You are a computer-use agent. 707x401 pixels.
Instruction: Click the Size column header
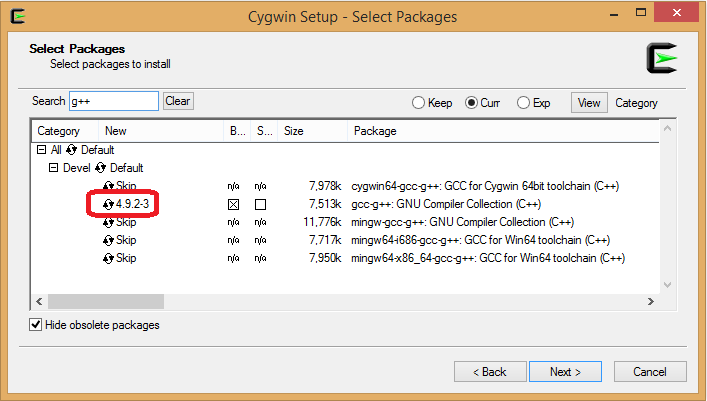pyautogui.click(x=294, y=131)
